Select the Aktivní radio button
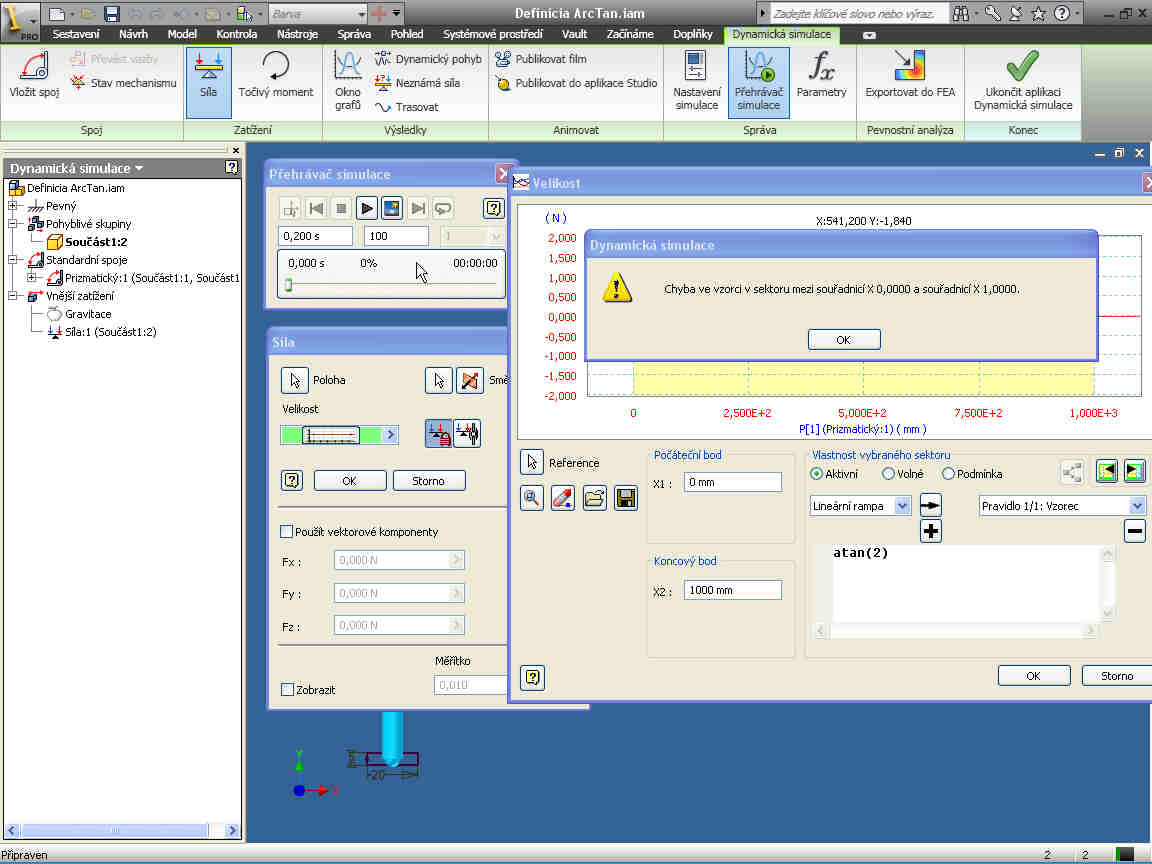1152x864 pixels. click(x=816, y=474)
